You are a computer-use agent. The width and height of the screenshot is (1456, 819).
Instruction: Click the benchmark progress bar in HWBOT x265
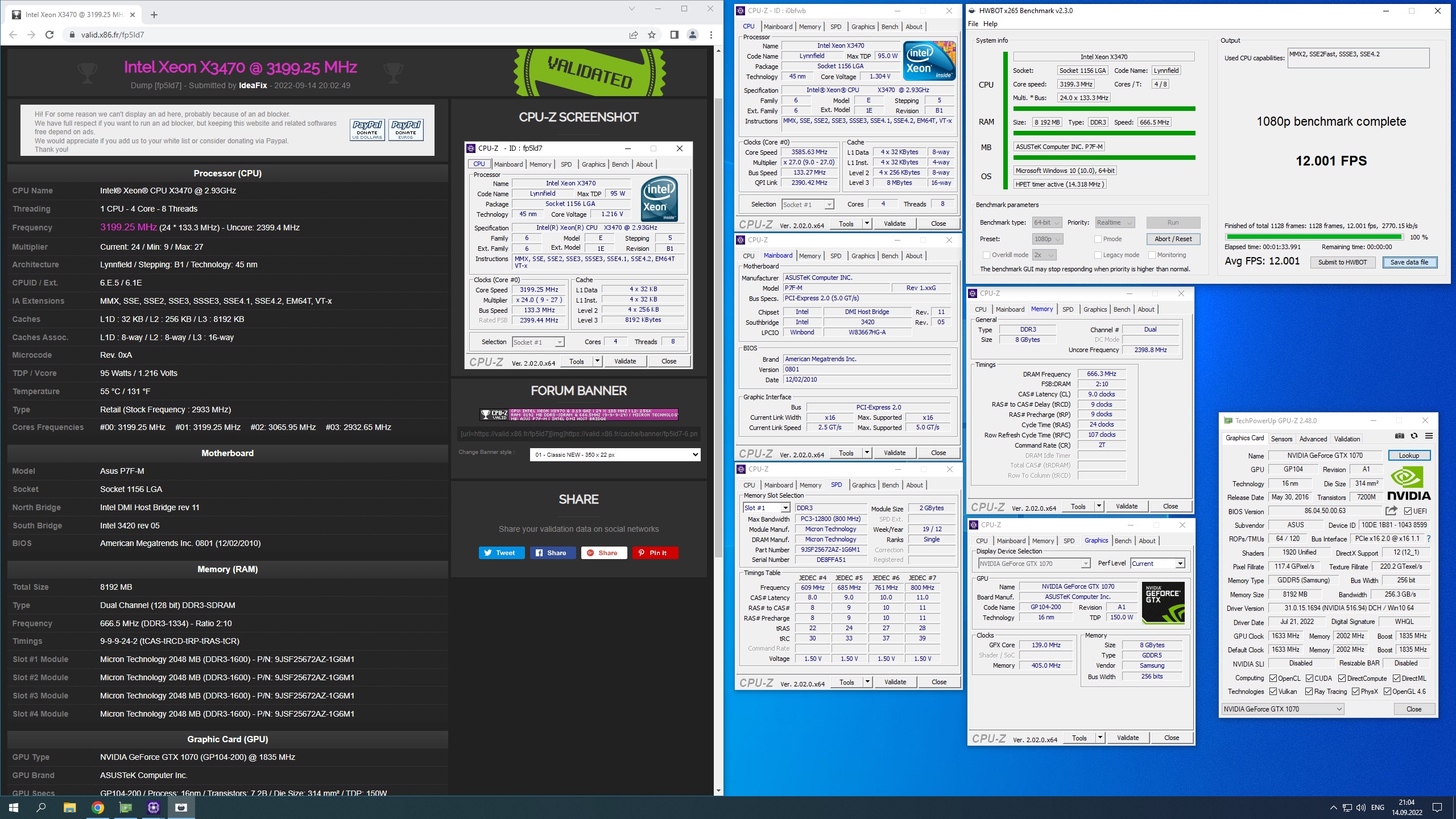pyautogui.click(x=1314, y=237)
